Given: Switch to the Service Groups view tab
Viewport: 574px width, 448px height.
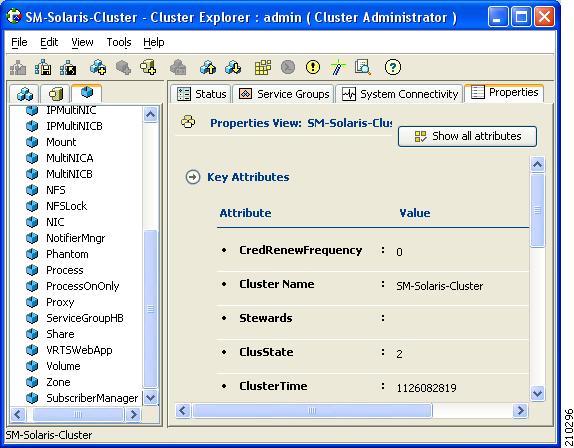Looking at the screenshot, I should pos(283,94).
